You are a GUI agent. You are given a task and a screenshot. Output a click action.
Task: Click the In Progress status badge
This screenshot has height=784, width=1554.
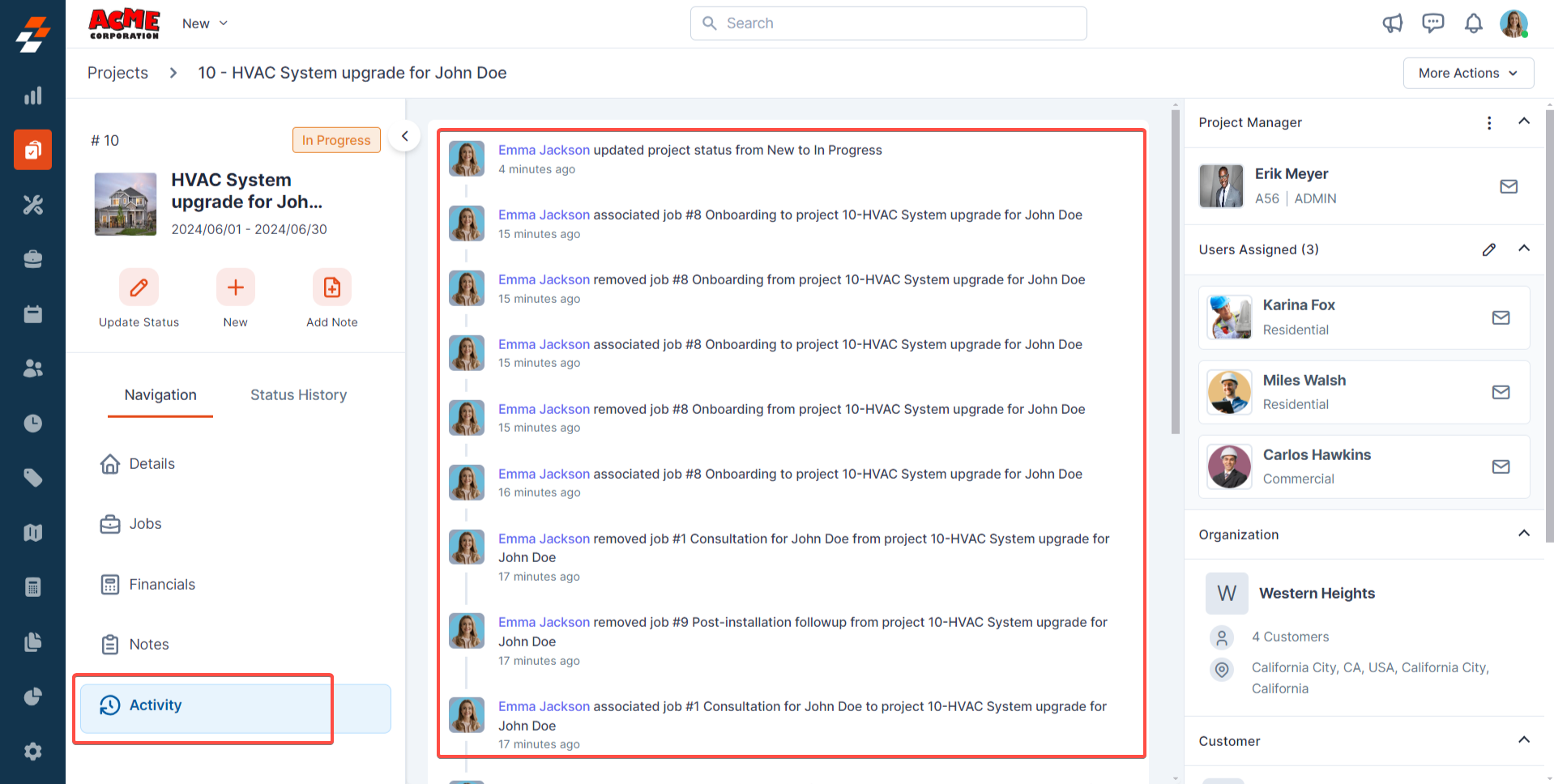(x=336, y=140)
